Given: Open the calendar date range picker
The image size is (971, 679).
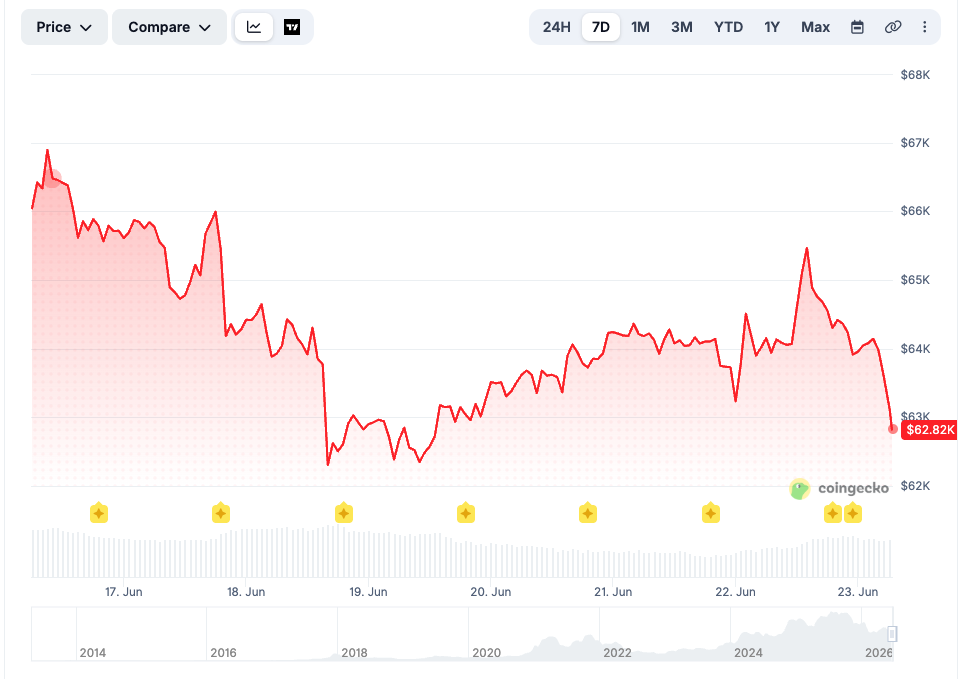Looking at the screenshot, I should [857, 27].
